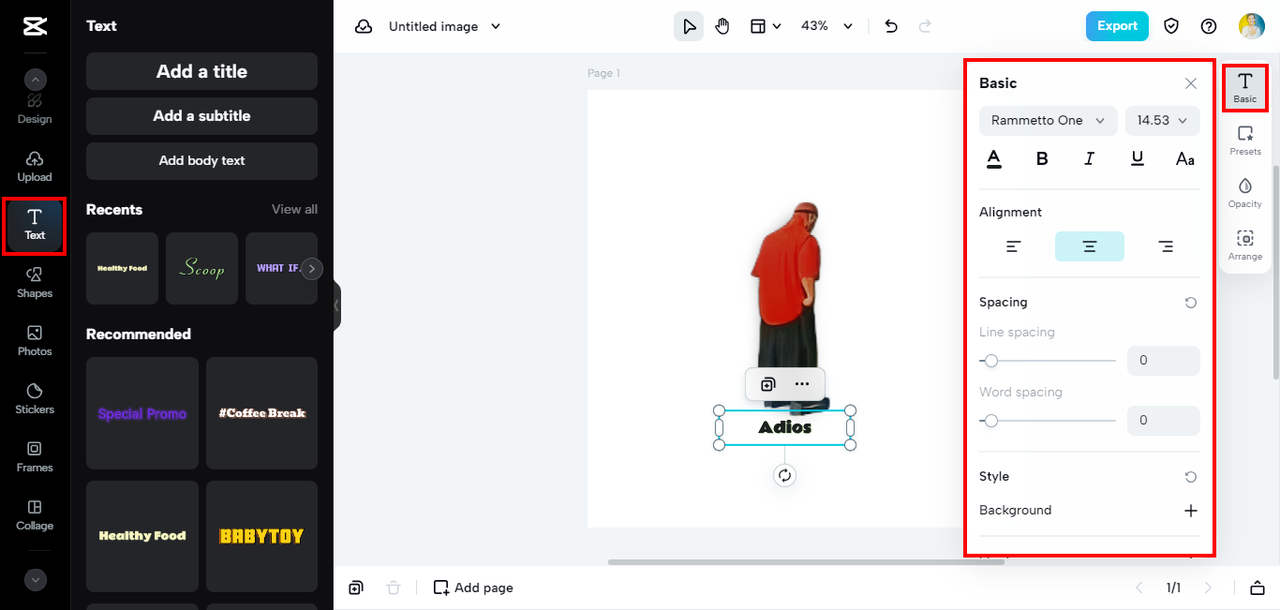
Task: Open the Frames sidebar panel
Action: click(x=35, y=457)
